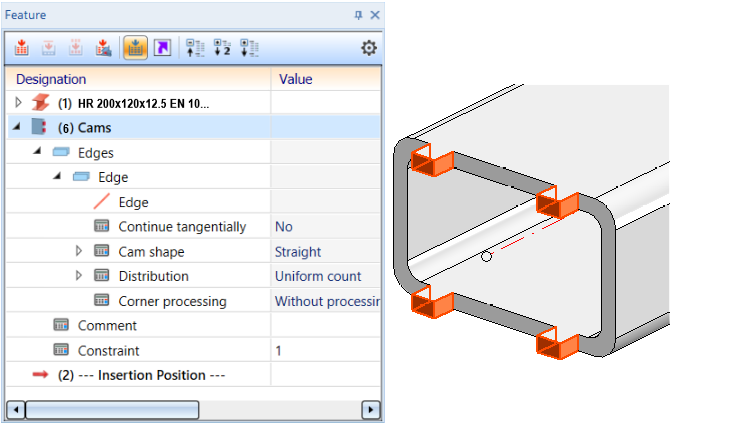Screen dimensions: 734x427
Task: Pin the Feature panel with pushpin icon
Action: [x=359, y=15]
